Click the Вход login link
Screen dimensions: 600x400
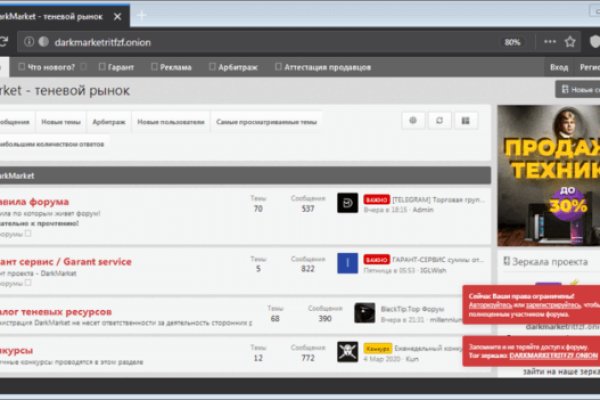point(559,67)
